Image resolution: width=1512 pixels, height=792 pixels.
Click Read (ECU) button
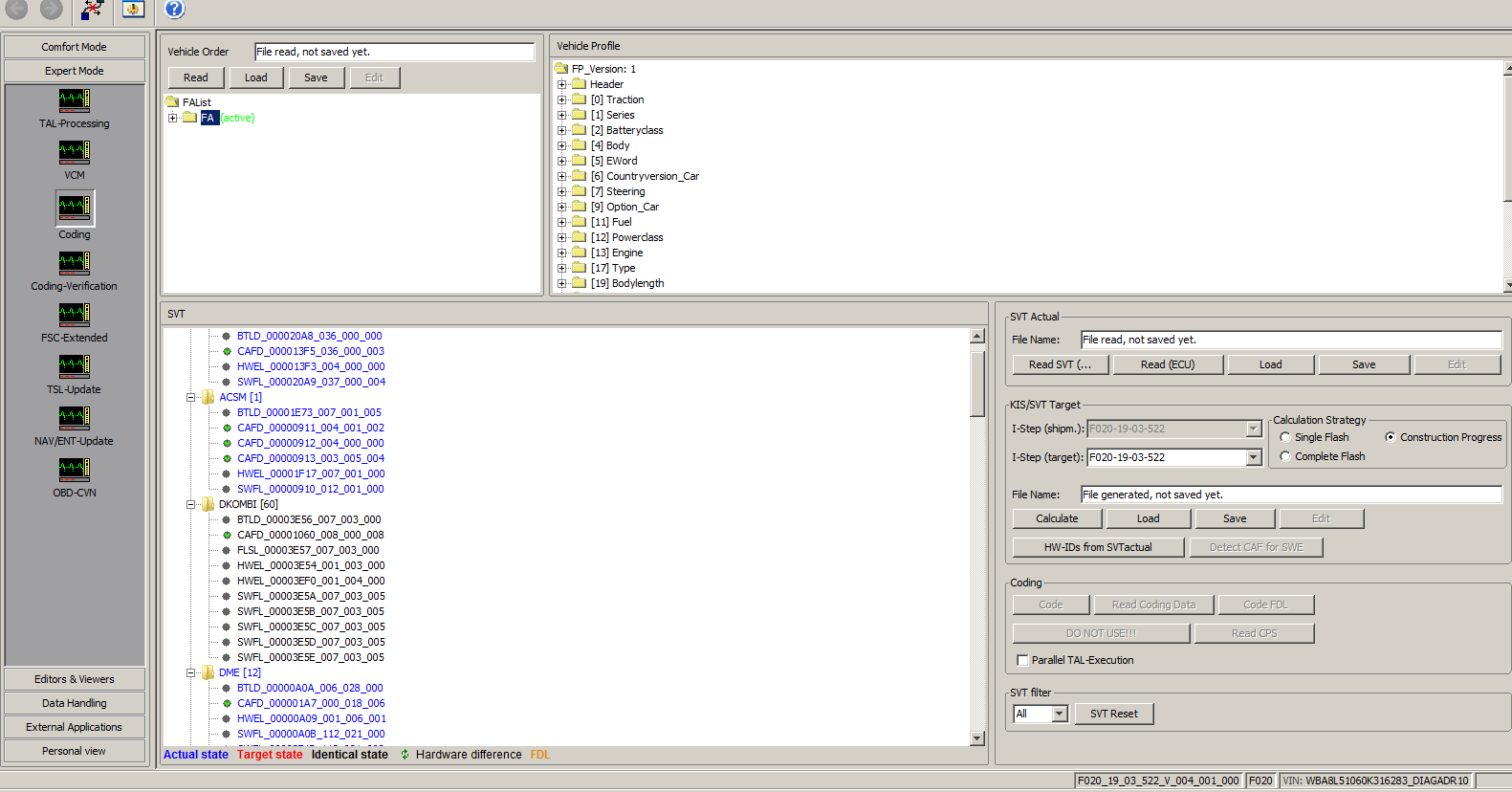(1168, 364)
